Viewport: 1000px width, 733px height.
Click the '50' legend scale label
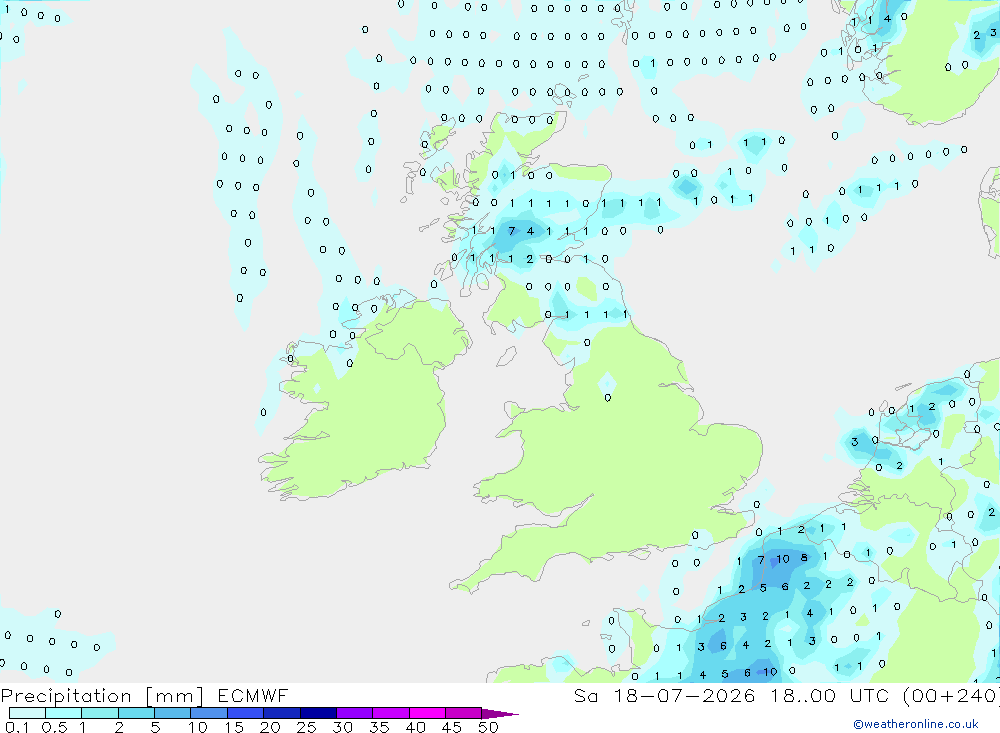click(x=488, y=727)
